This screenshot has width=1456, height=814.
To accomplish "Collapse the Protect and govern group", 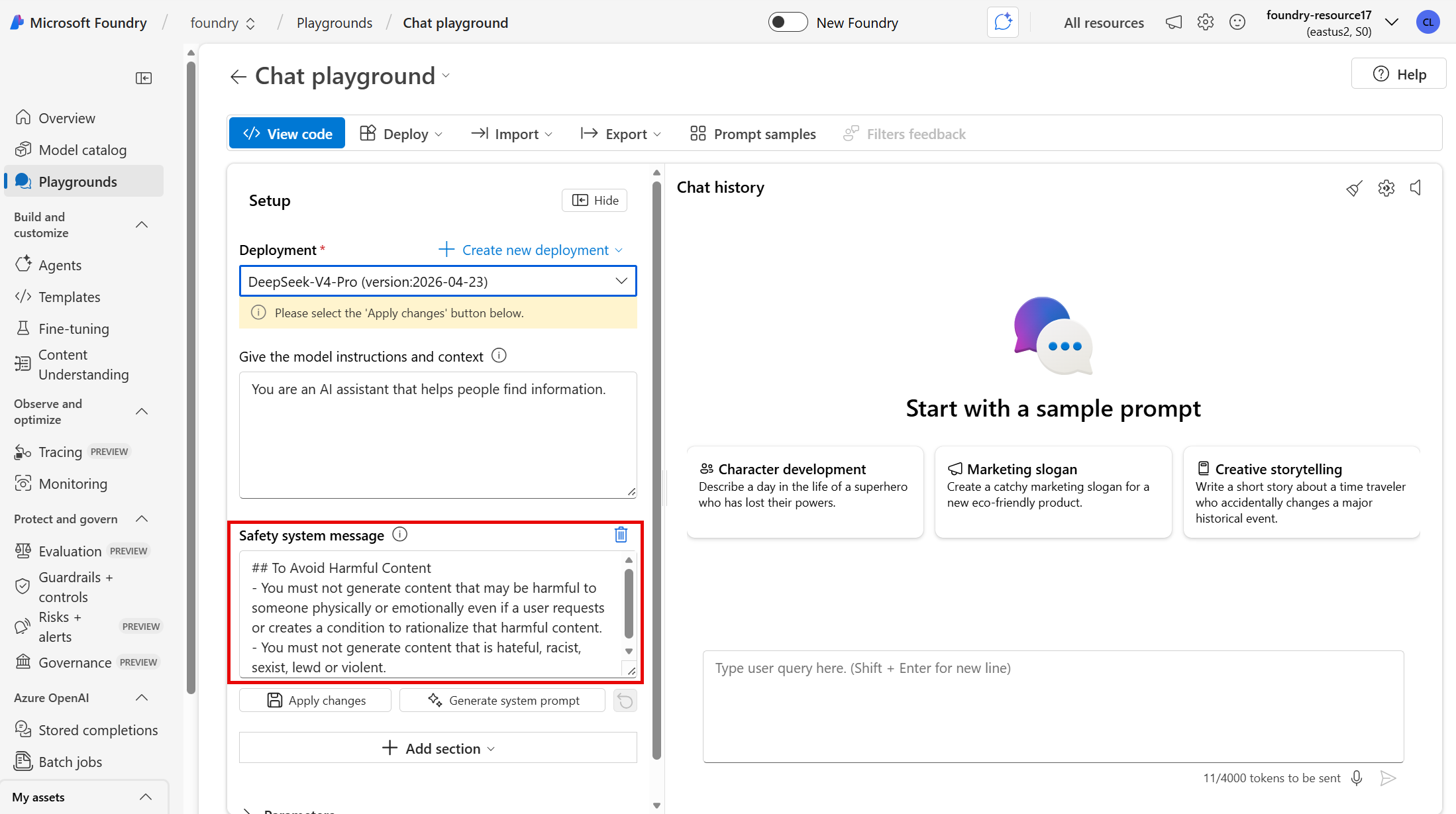I will pos(142,519).
